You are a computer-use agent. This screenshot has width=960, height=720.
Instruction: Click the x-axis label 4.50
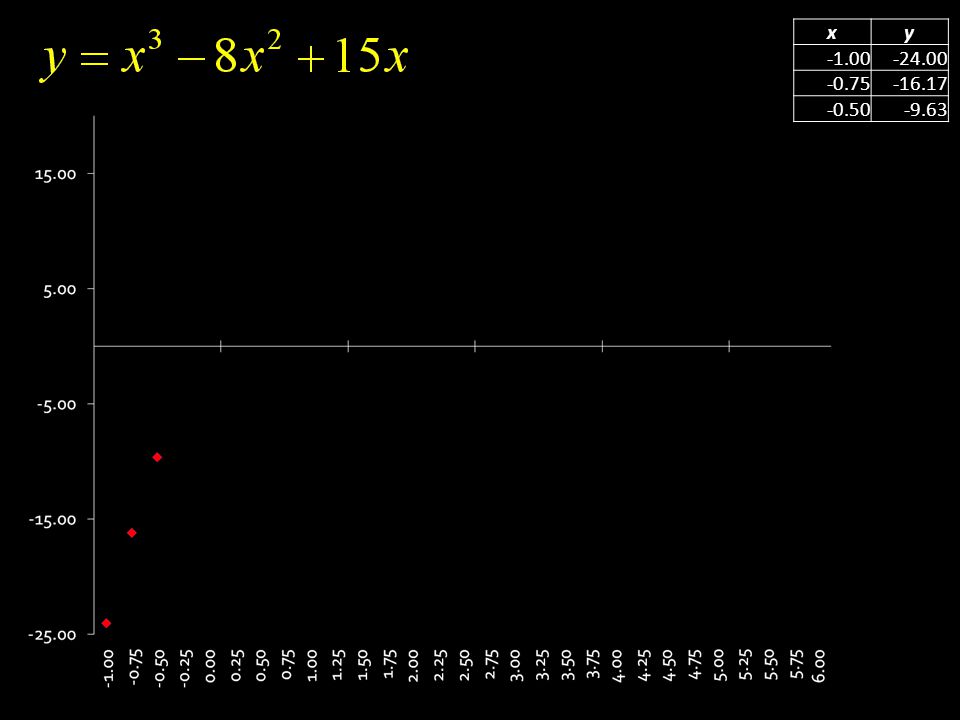[x=668, y=666]
